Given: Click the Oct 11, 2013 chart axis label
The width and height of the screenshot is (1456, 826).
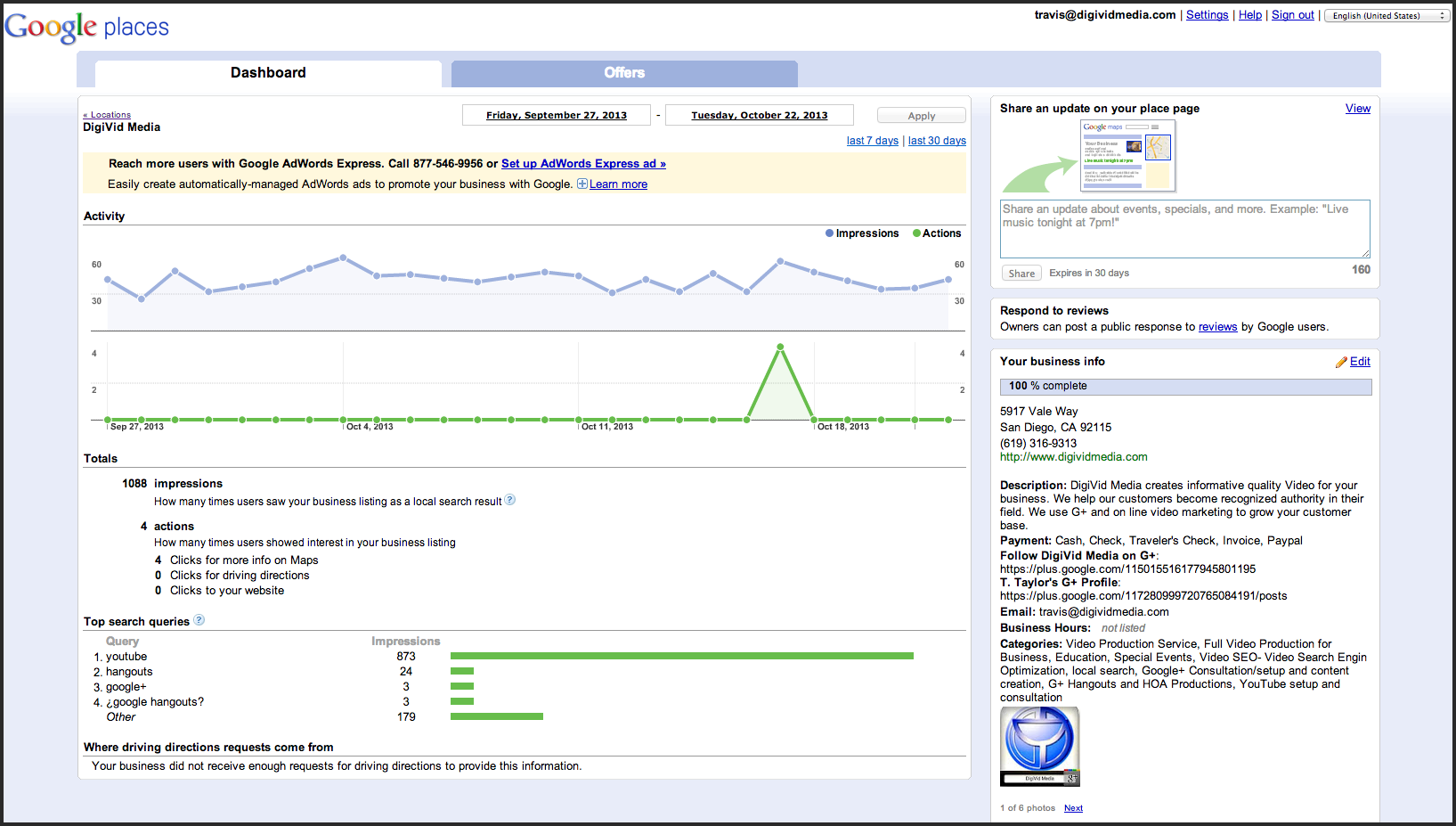Looking at the screenshot, I should 607,427.
